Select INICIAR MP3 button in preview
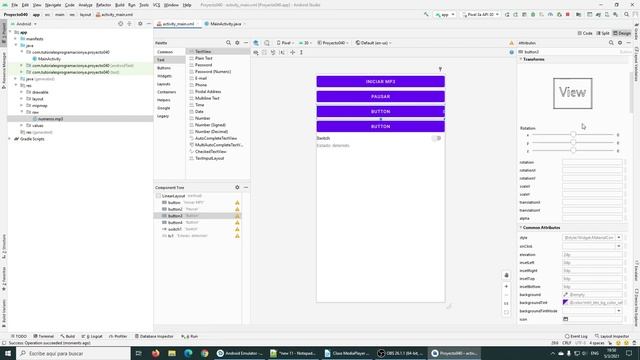This screenshot has width=640, height=360. tap(380, 82)
